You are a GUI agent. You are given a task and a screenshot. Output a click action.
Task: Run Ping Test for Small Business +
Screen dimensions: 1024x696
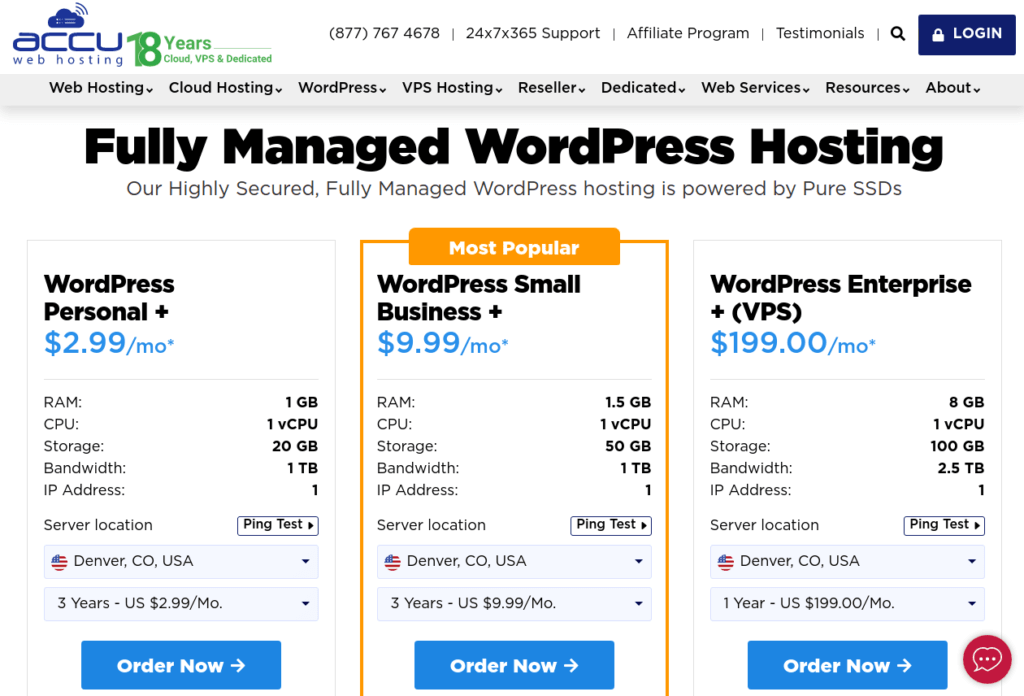click(x=611, y=525)
